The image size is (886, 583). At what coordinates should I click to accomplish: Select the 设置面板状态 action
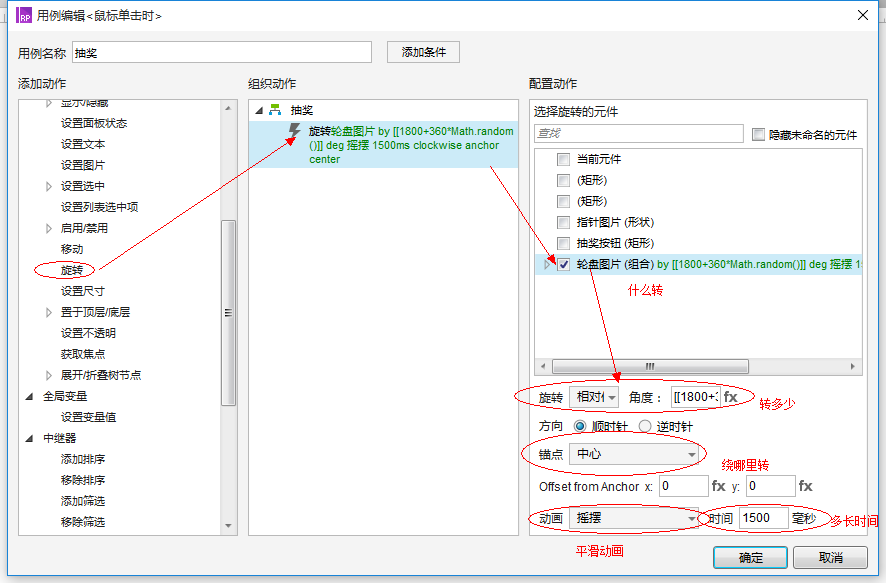click(x=94, y=123)
